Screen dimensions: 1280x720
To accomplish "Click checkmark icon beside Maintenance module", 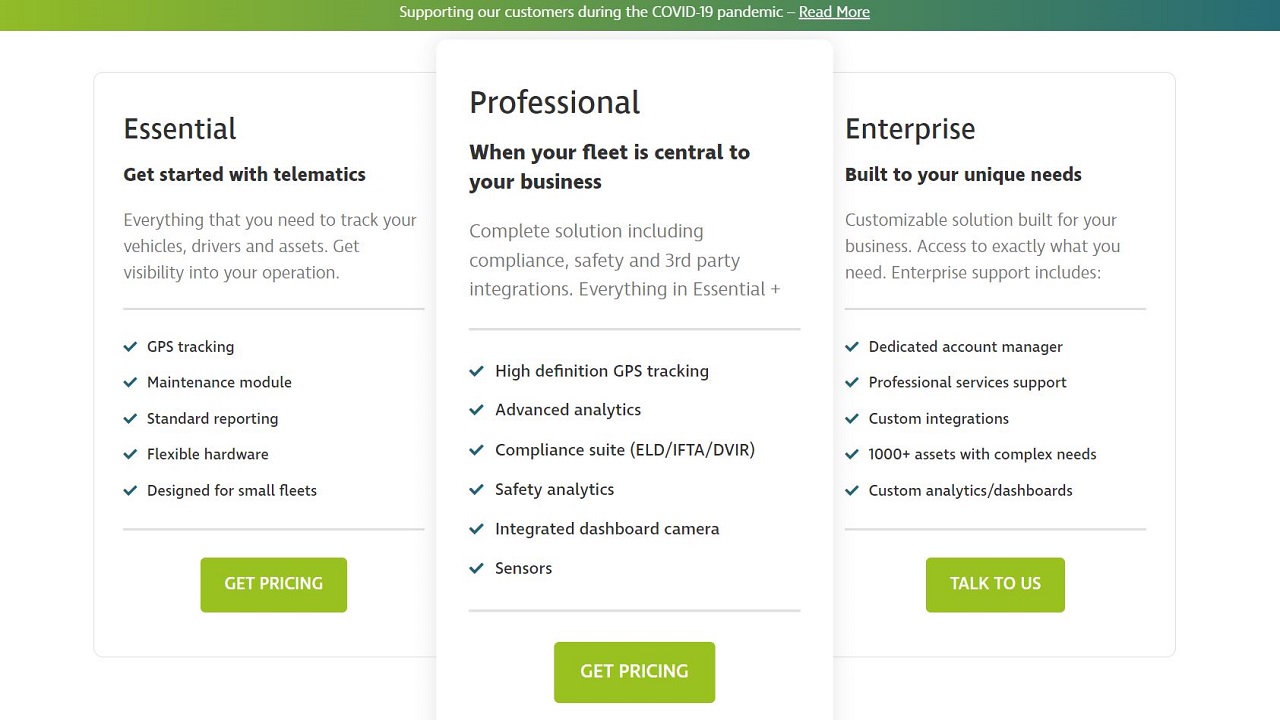I will coord(130,382).
